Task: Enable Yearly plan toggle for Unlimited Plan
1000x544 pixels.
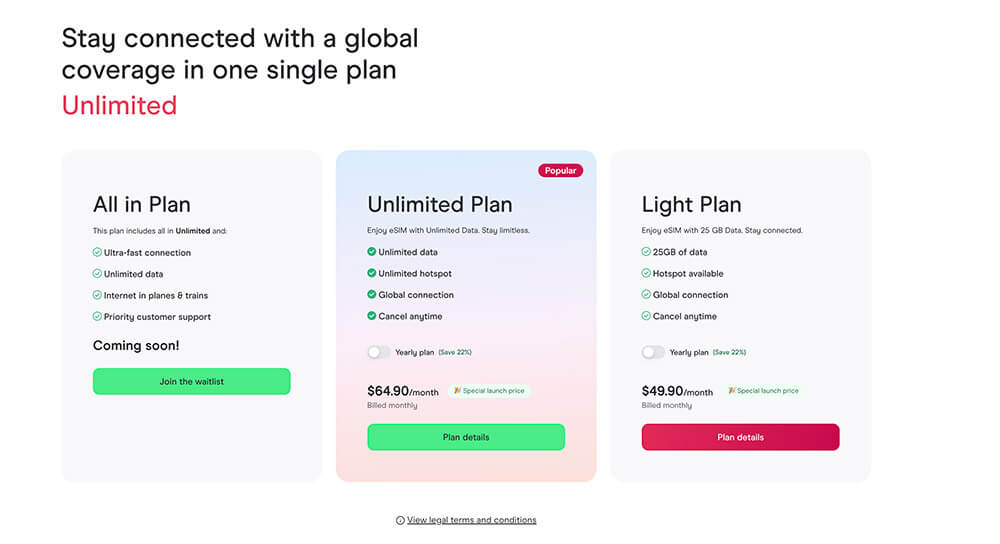Action: pos(378,352)
